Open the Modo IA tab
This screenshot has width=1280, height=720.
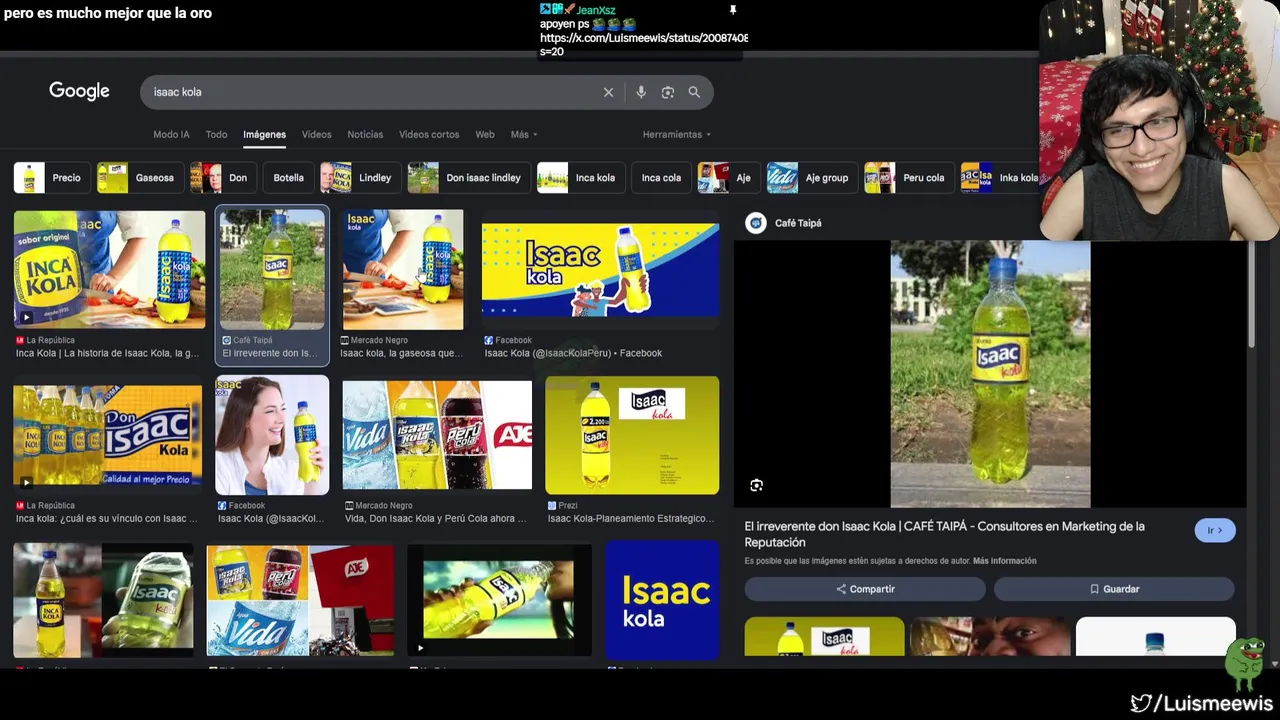(x=171, y=134)
